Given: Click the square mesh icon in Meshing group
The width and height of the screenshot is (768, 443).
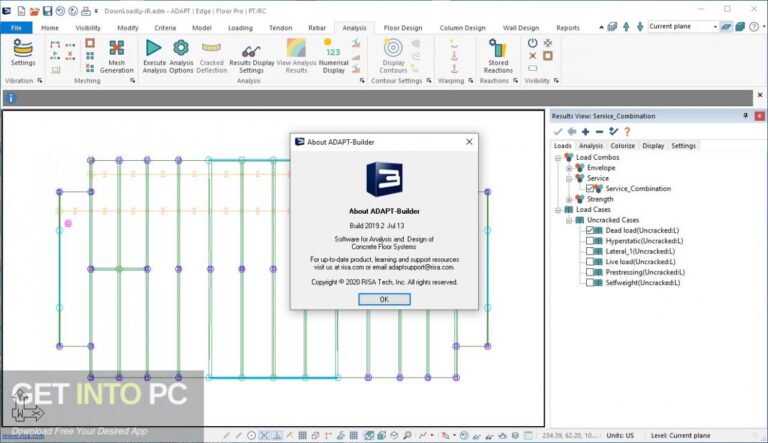Looking at the screenshot, I should (x=90, y=43).
